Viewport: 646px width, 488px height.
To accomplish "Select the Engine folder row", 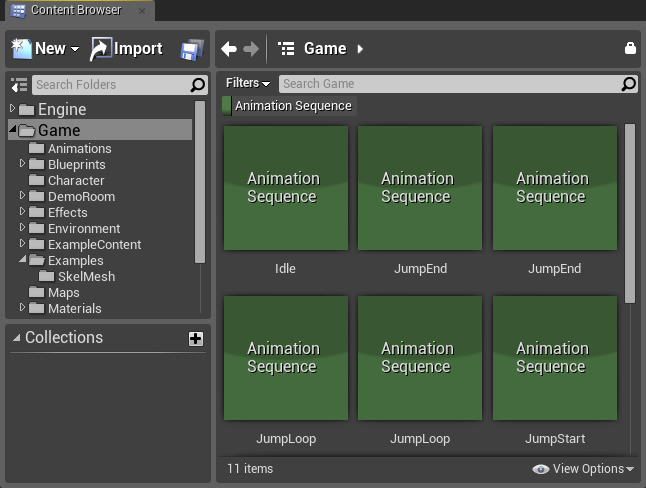I will click(100, 109).
